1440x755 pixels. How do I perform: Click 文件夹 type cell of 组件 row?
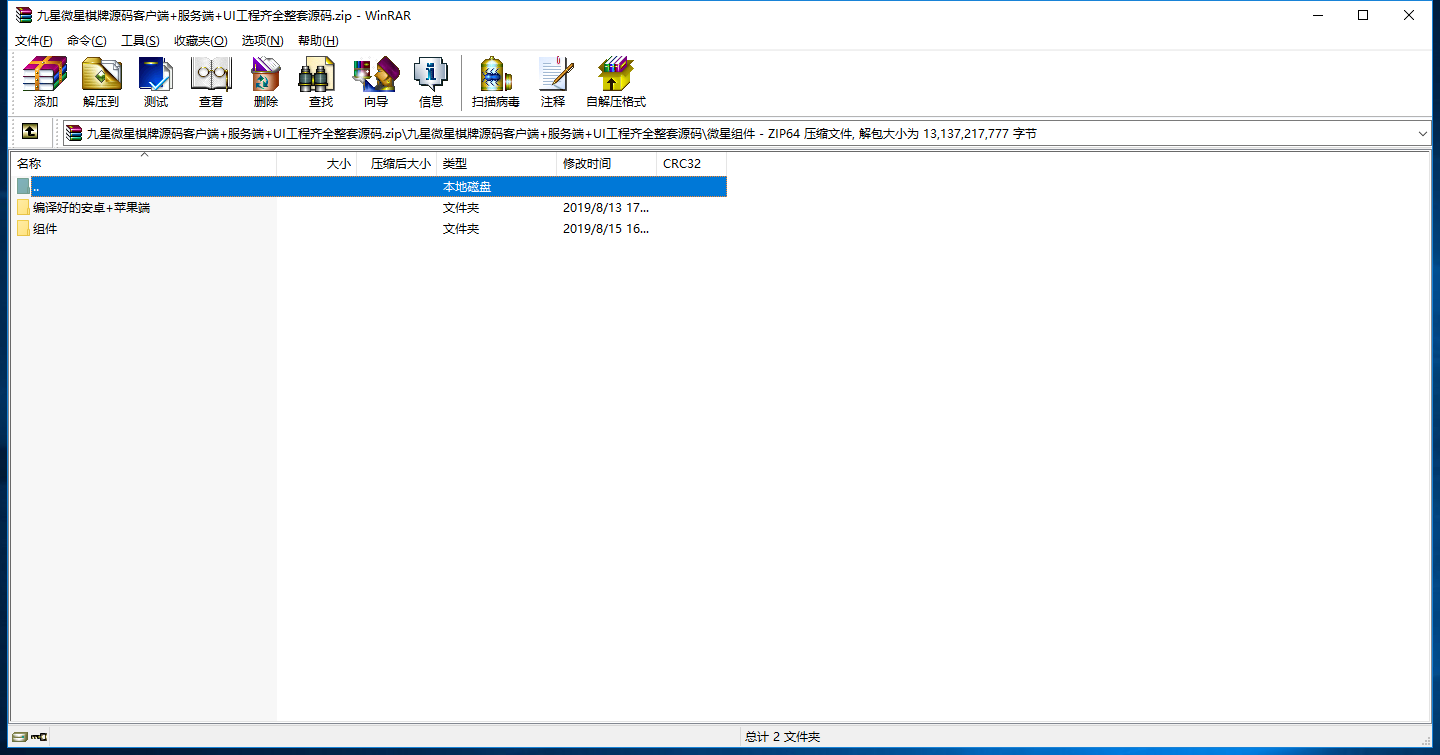click(x=461, y=229)
